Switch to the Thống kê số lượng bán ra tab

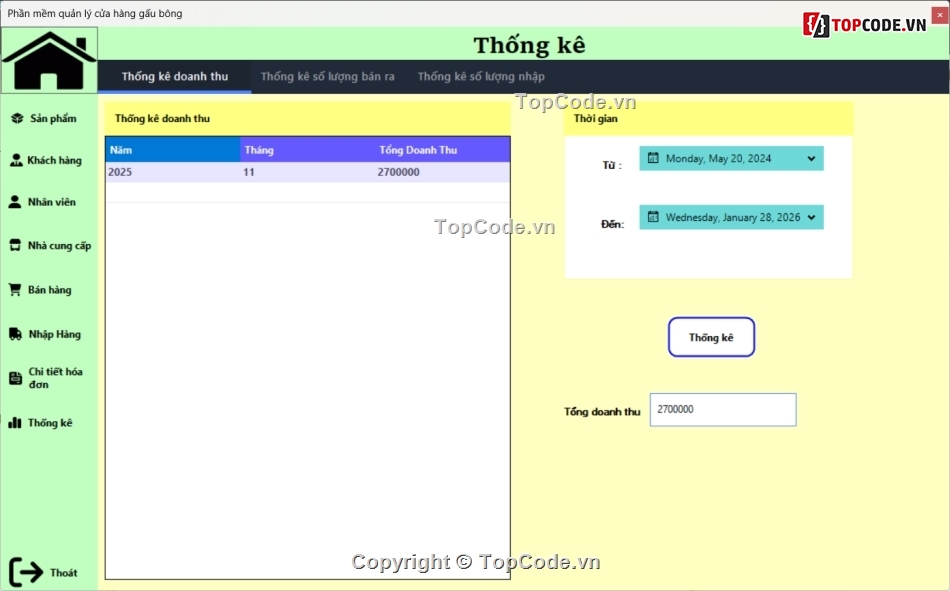[x=328, y=76]
